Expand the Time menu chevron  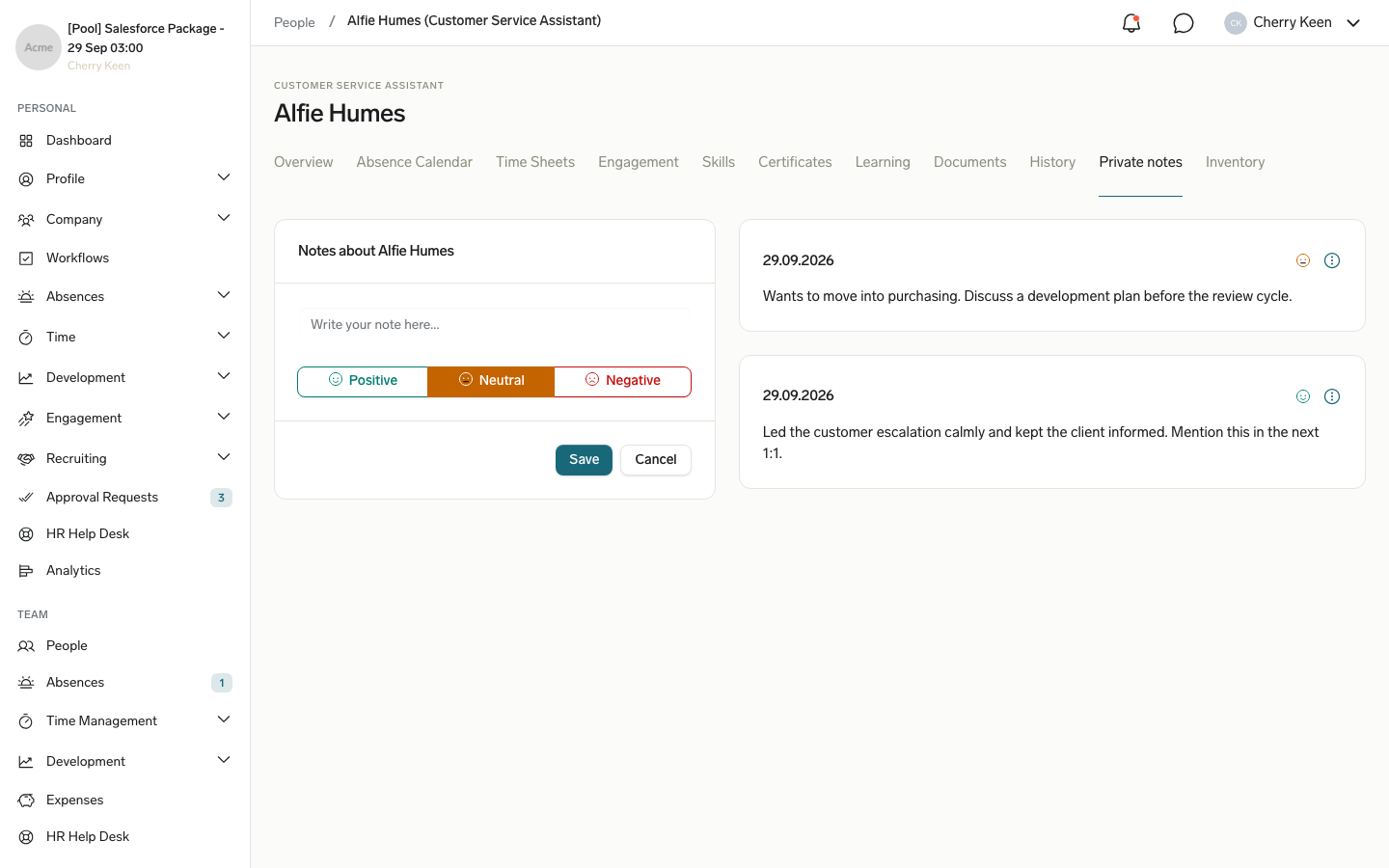coord(224,336)
